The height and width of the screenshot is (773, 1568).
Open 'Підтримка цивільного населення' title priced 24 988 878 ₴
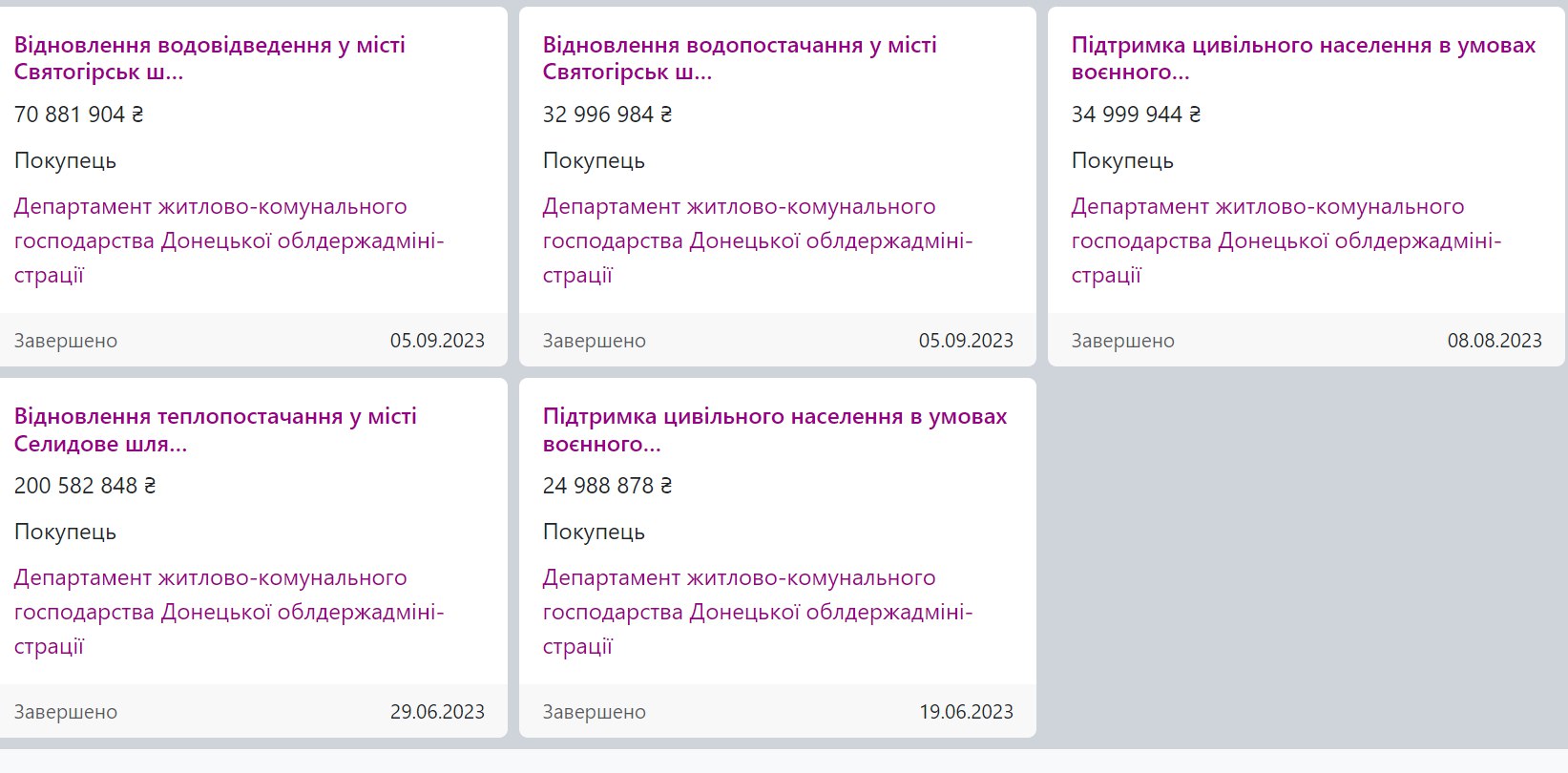pyautogui.click(x=775, y=429)
